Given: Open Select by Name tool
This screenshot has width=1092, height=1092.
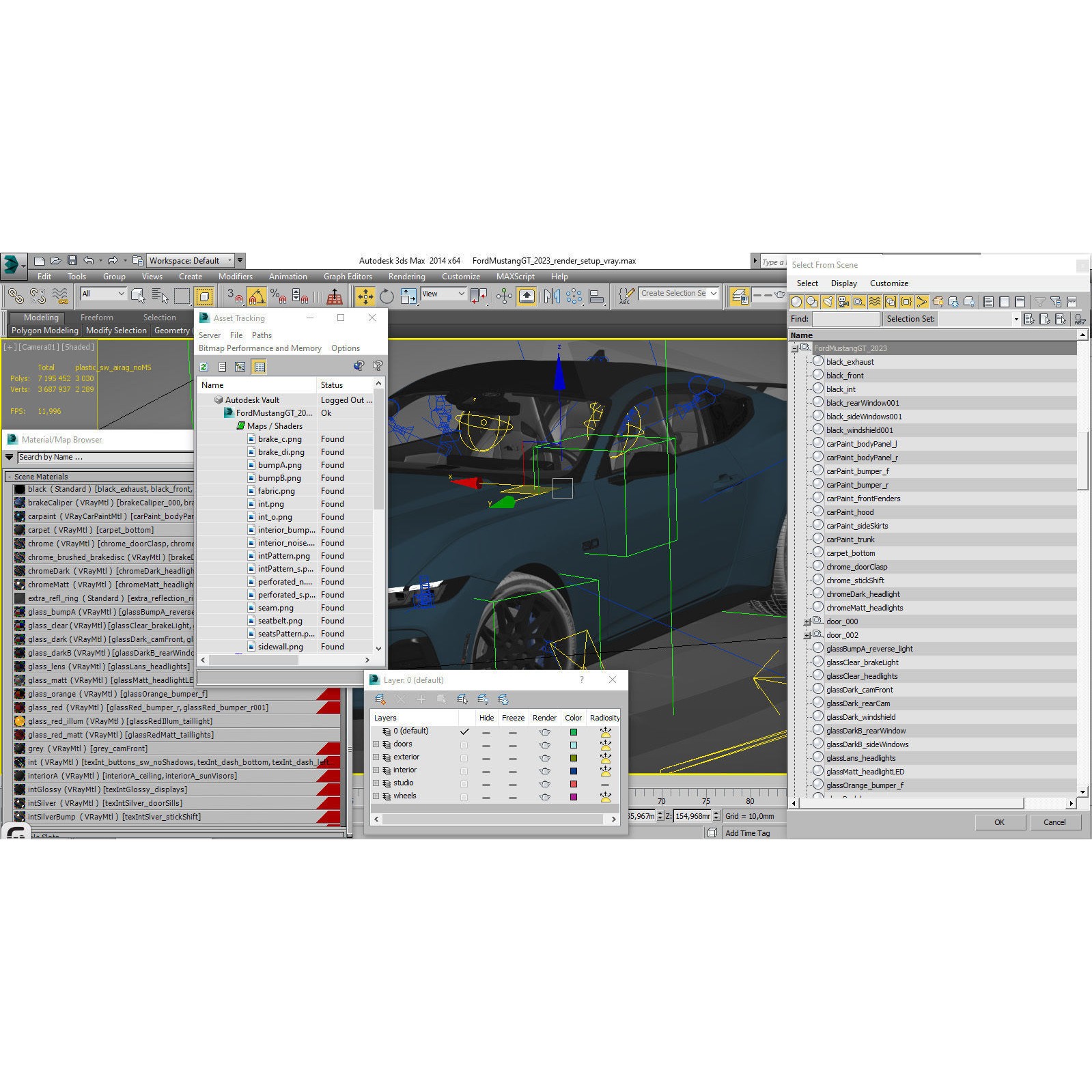Looking at the screenshot, I should click(160, 296).
